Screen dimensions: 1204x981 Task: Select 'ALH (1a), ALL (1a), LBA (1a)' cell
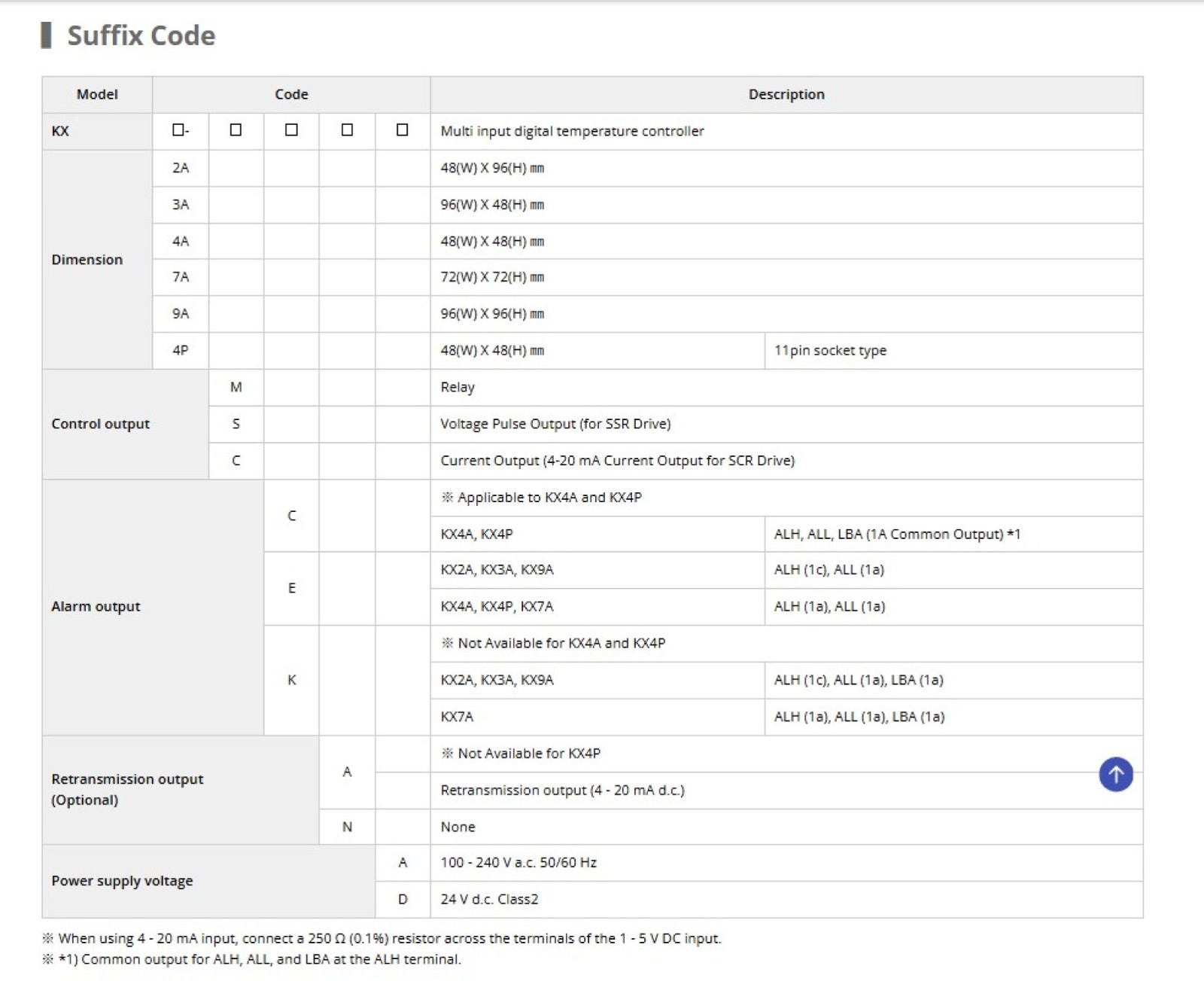[x=953, y=717]
